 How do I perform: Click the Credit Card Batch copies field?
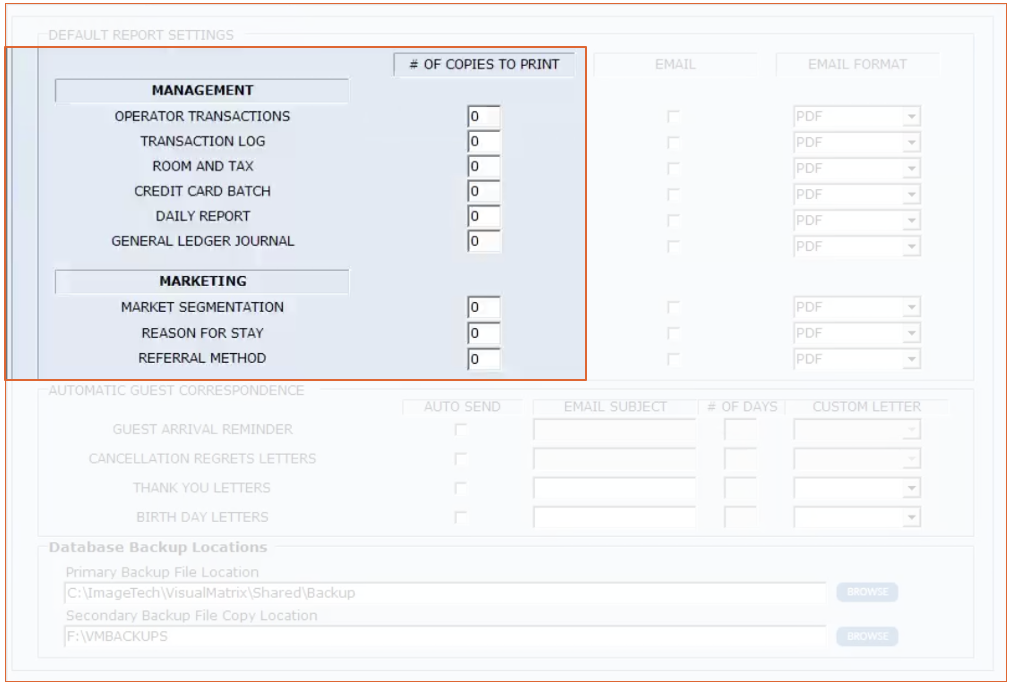484,192
